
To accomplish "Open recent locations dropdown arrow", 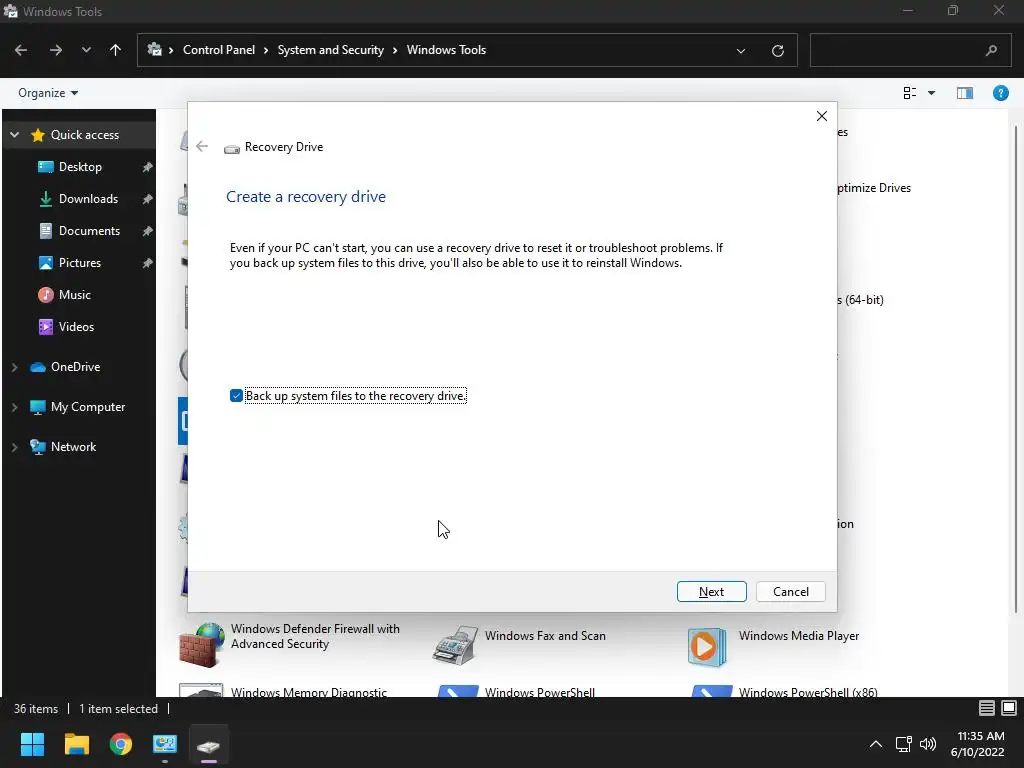I will click(86, 50).
